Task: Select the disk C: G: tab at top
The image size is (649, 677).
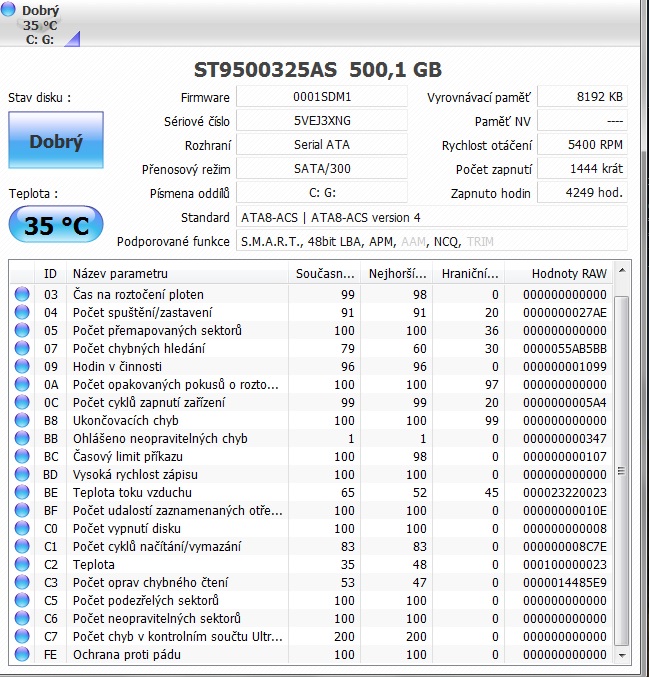Action: coord(40,25)
